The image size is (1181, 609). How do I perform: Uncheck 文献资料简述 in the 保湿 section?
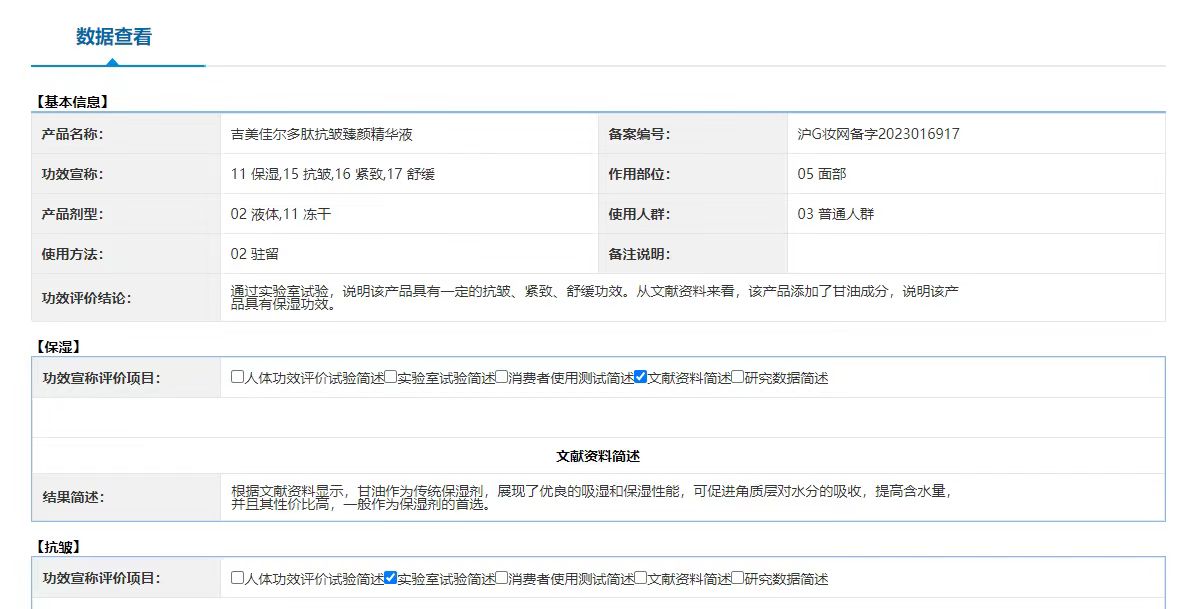click(x=641, y=377)
